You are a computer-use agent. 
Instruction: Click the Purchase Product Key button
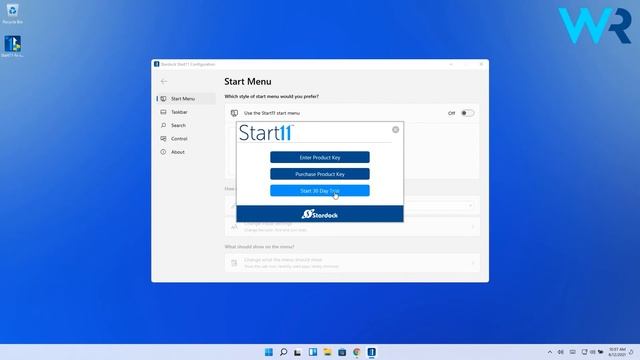(320, 174)
